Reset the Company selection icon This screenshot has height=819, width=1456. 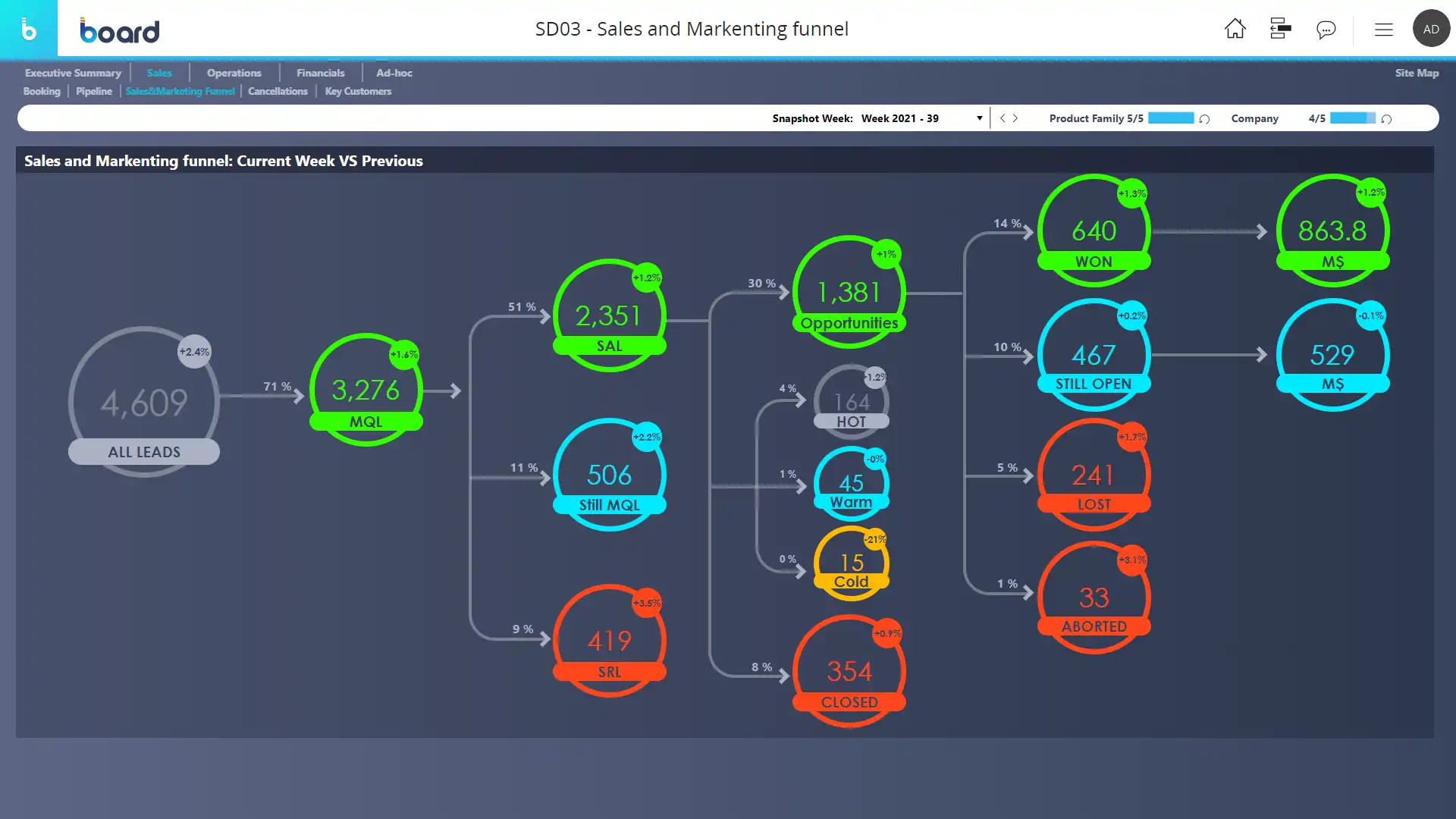point(1386,119)
